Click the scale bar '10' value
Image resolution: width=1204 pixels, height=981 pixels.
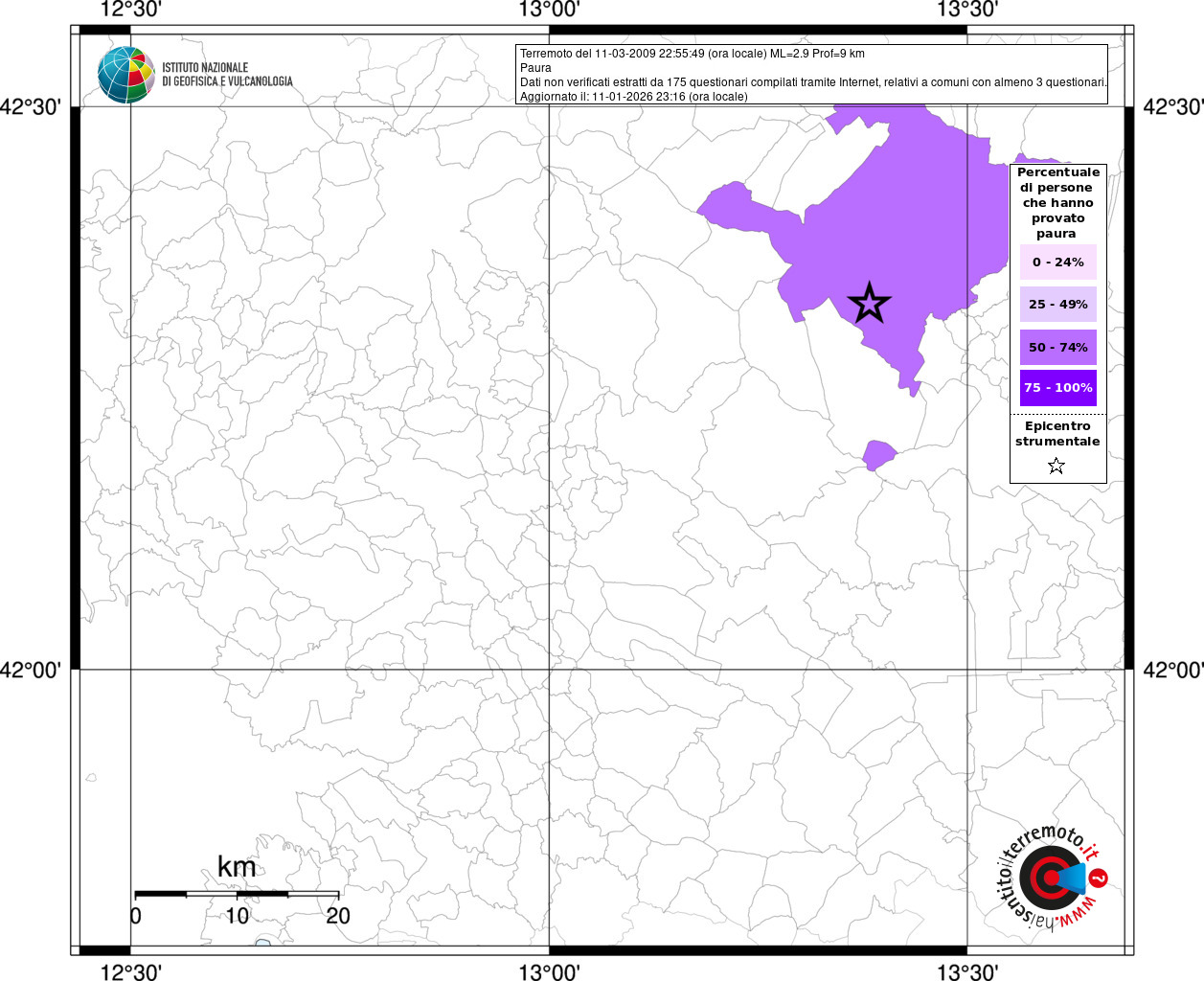click(x=237, y=916)
